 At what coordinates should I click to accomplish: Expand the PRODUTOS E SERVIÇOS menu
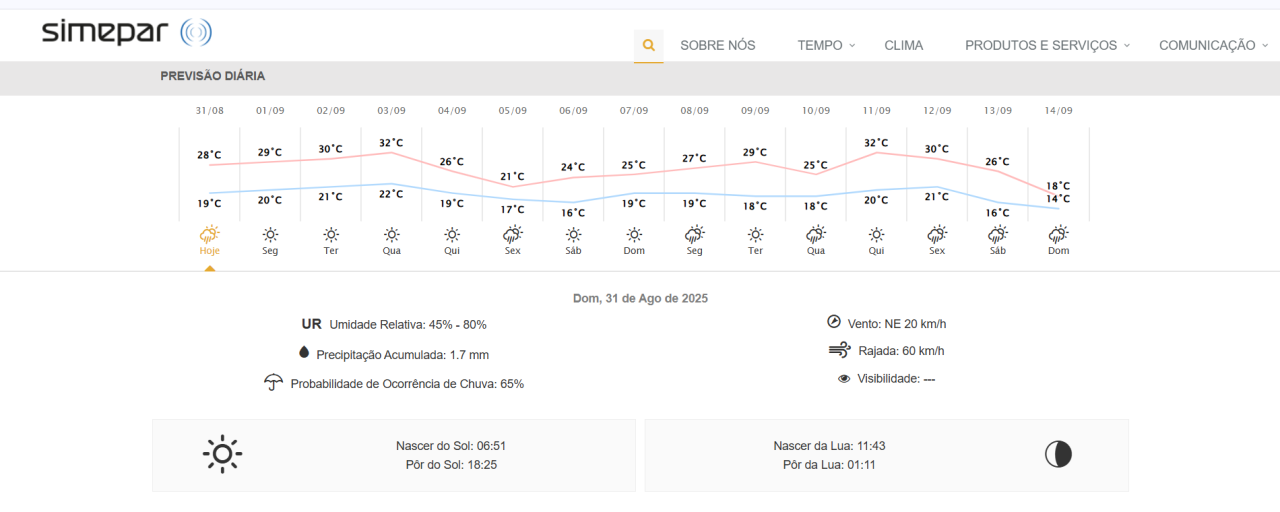(x=1046, y=45)
